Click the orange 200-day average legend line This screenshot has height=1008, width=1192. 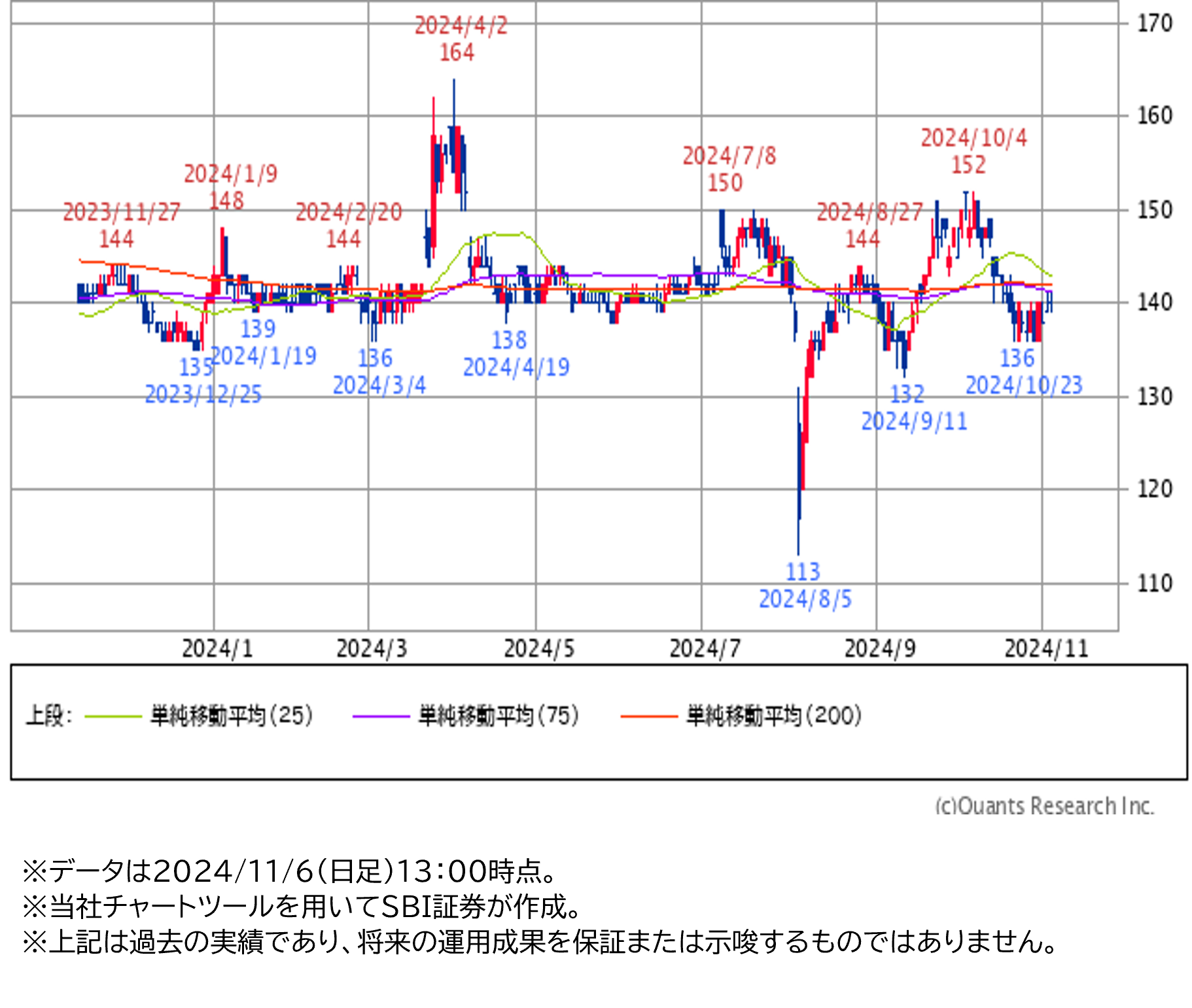pyautogui.click(x=648, y=716)
